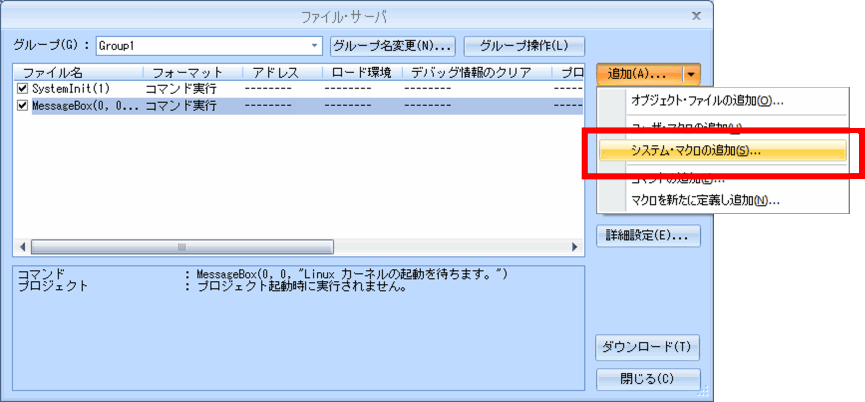Viewport: 865px width, 402px height.
Task: Open the Group1 group dropdown
Action: (x=315, y=46)
